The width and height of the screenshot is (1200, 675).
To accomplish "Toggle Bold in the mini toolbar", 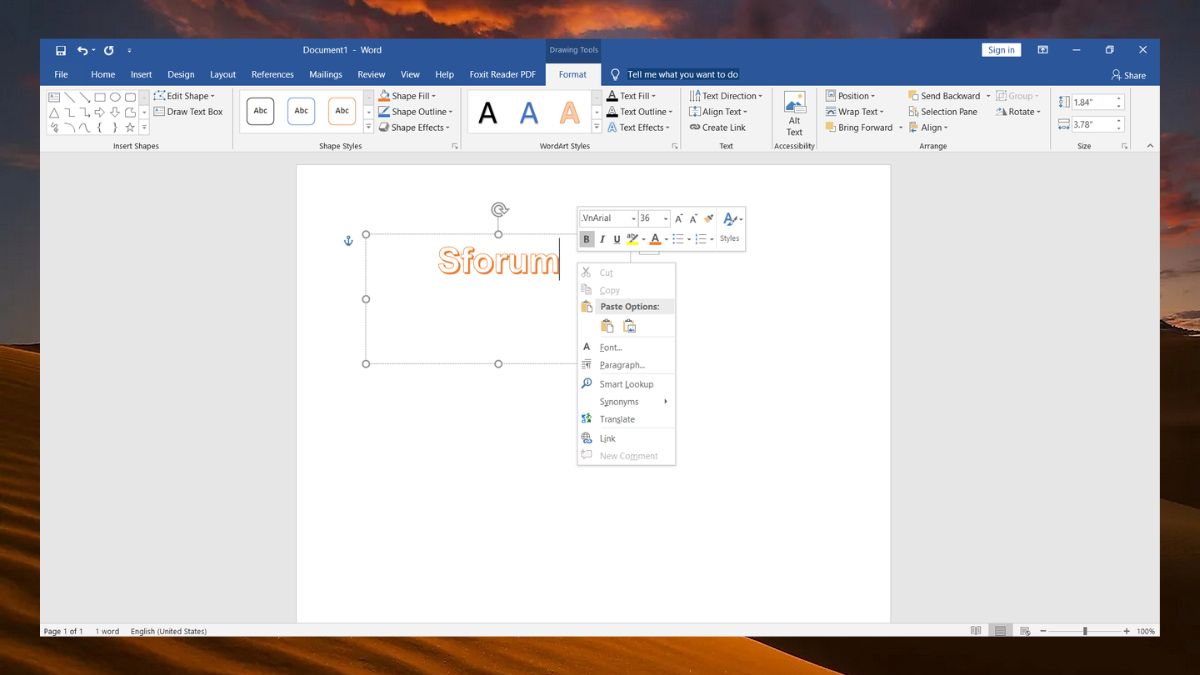I will pyautogui.click(x=587, y=239).
